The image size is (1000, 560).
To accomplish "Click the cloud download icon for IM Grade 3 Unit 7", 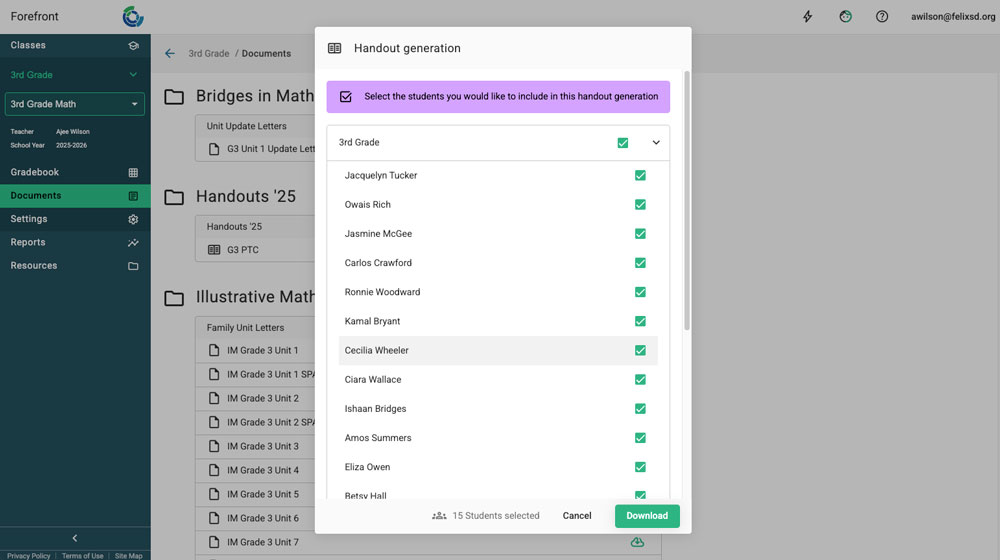I will pyautogui.click(x=637, y=542).
